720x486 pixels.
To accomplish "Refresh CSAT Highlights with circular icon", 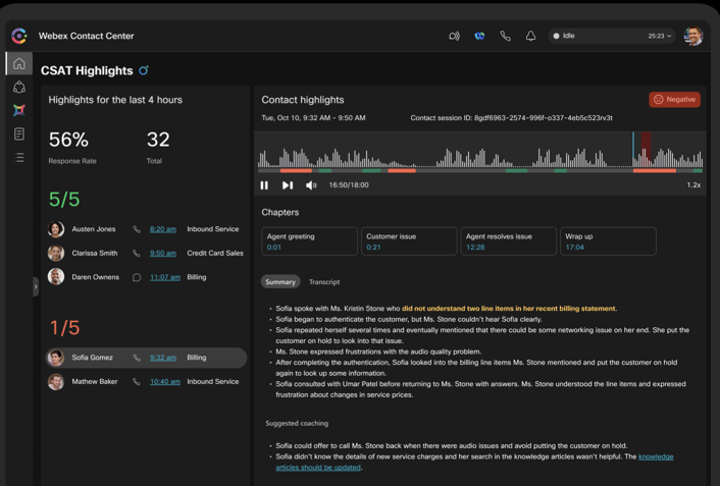I will (x=144, y=70).
